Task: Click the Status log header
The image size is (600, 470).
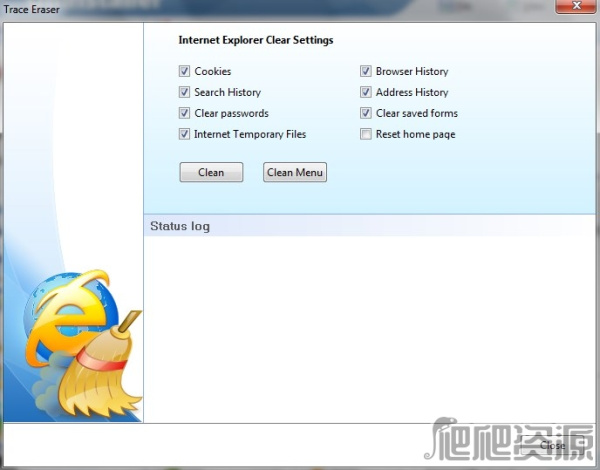Action: [x=180, y=226]
